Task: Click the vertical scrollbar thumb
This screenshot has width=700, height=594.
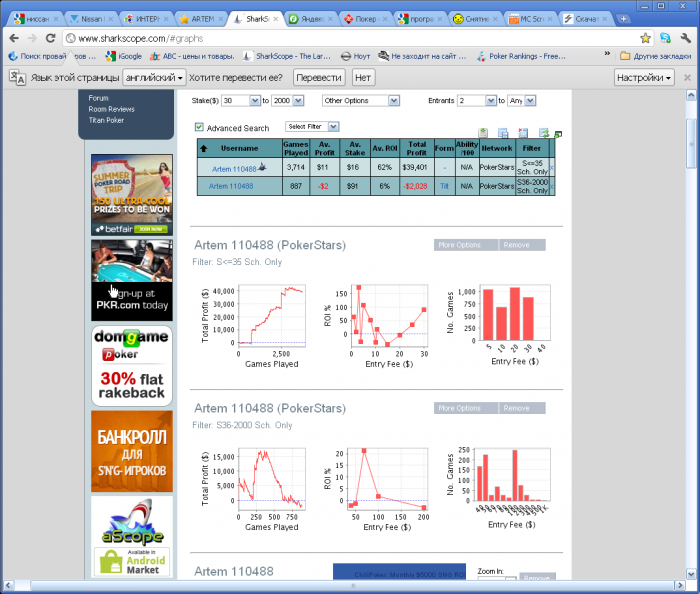Action: point(691,144)
